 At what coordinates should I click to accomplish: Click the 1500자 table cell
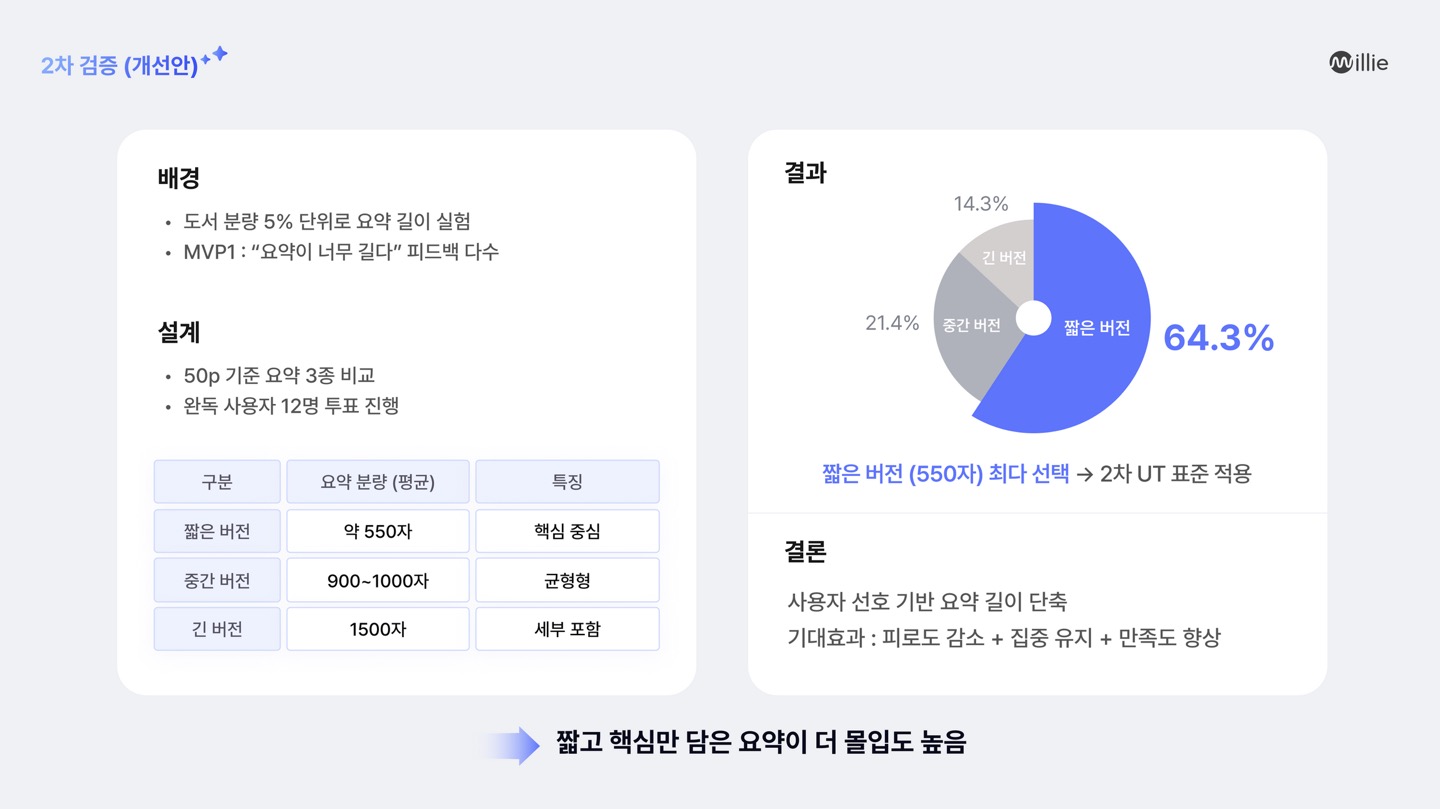click(x=378, y=629)
